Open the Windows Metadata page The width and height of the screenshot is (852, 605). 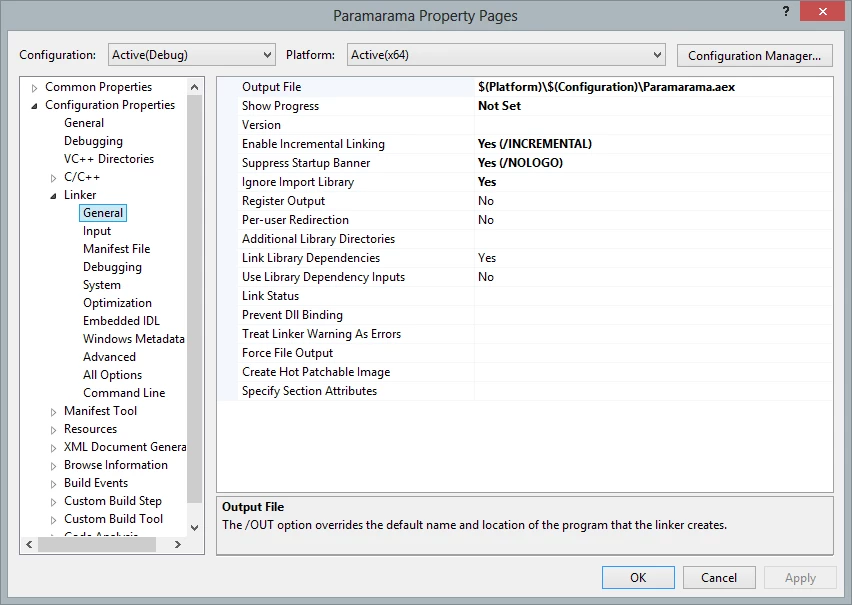point(134,338)
